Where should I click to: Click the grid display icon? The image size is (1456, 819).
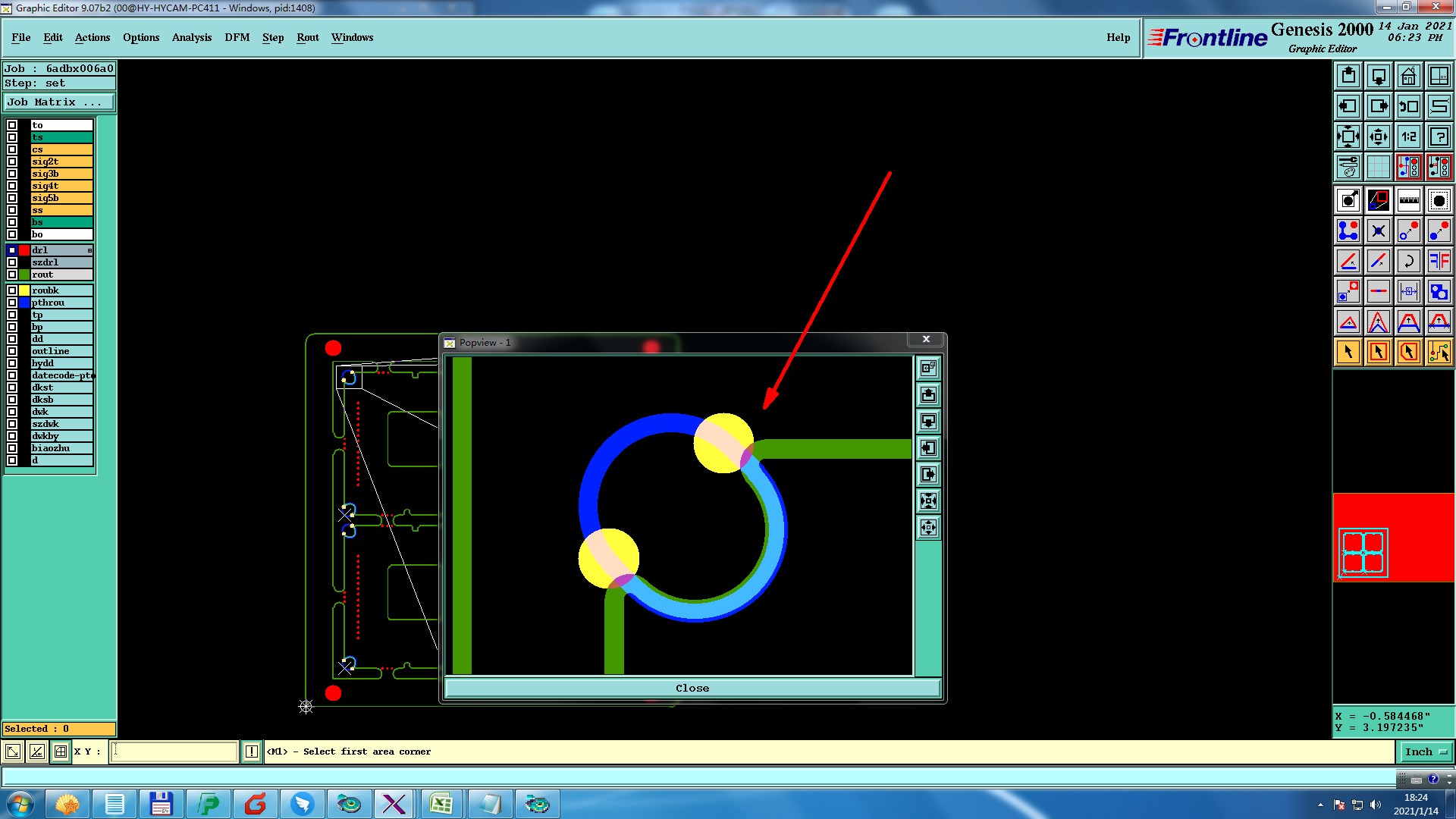(1378, 167)
